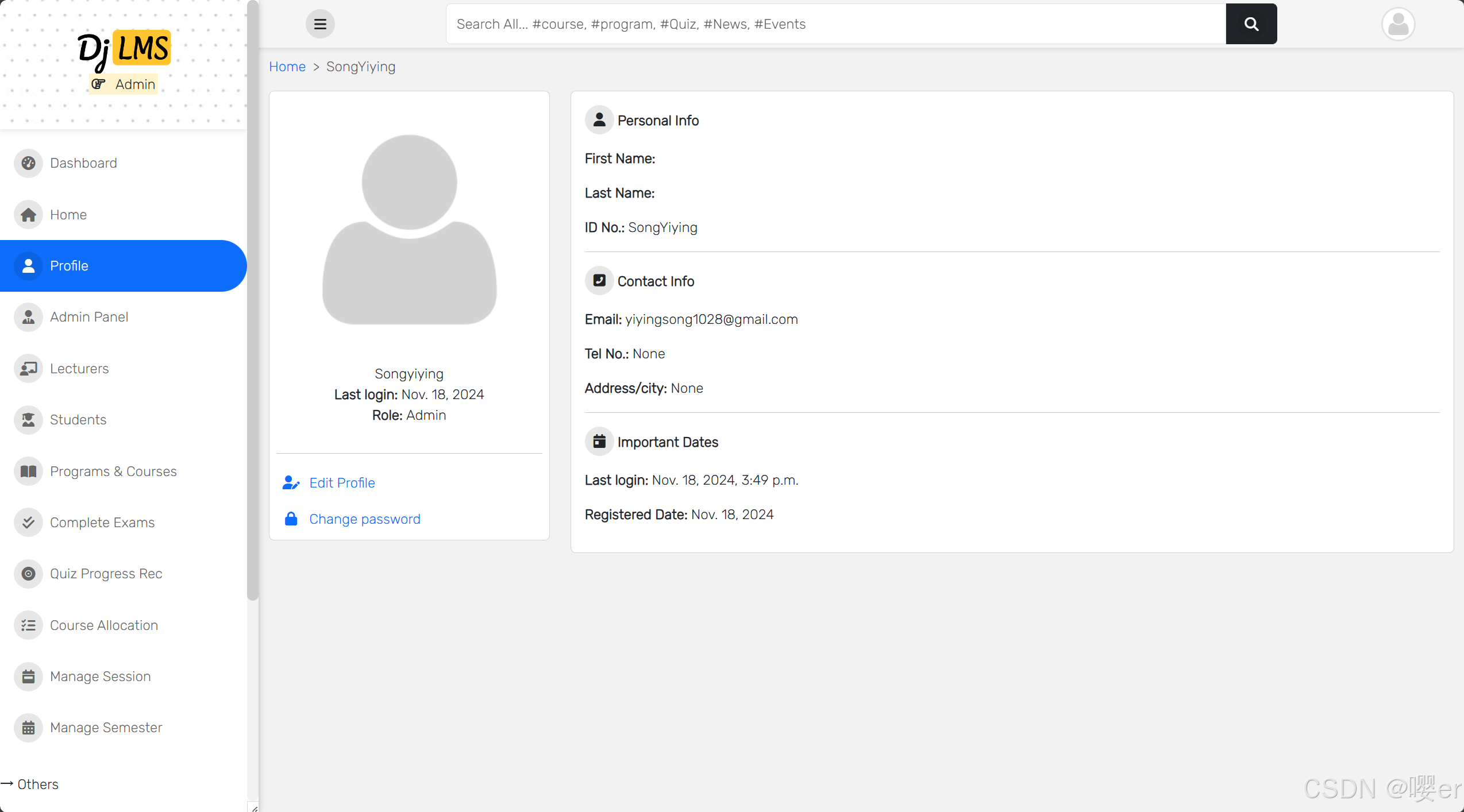Viewport: 1464px width, 812px height.
Task: Click the Students graduate icon
Action: 28,420
